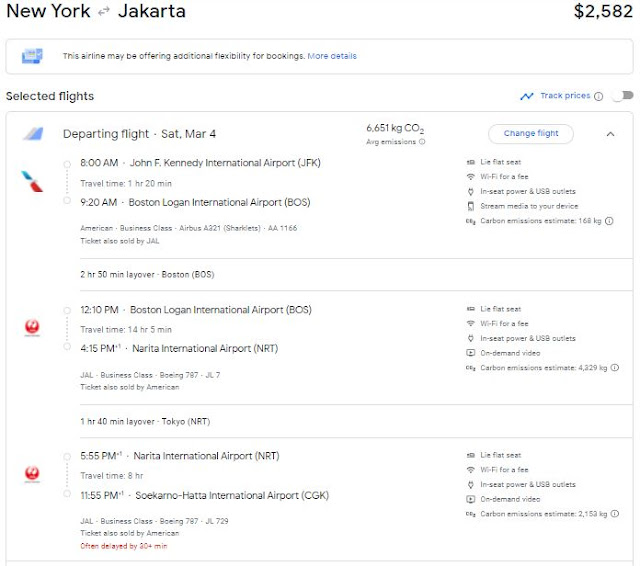Click On-demand video icon on JL 729

tap(471, 499)
